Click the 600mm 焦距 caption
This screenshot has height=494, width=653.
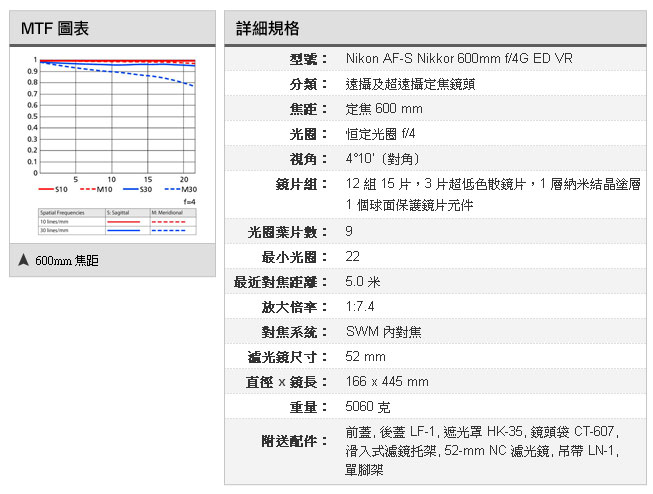[67, 261]
